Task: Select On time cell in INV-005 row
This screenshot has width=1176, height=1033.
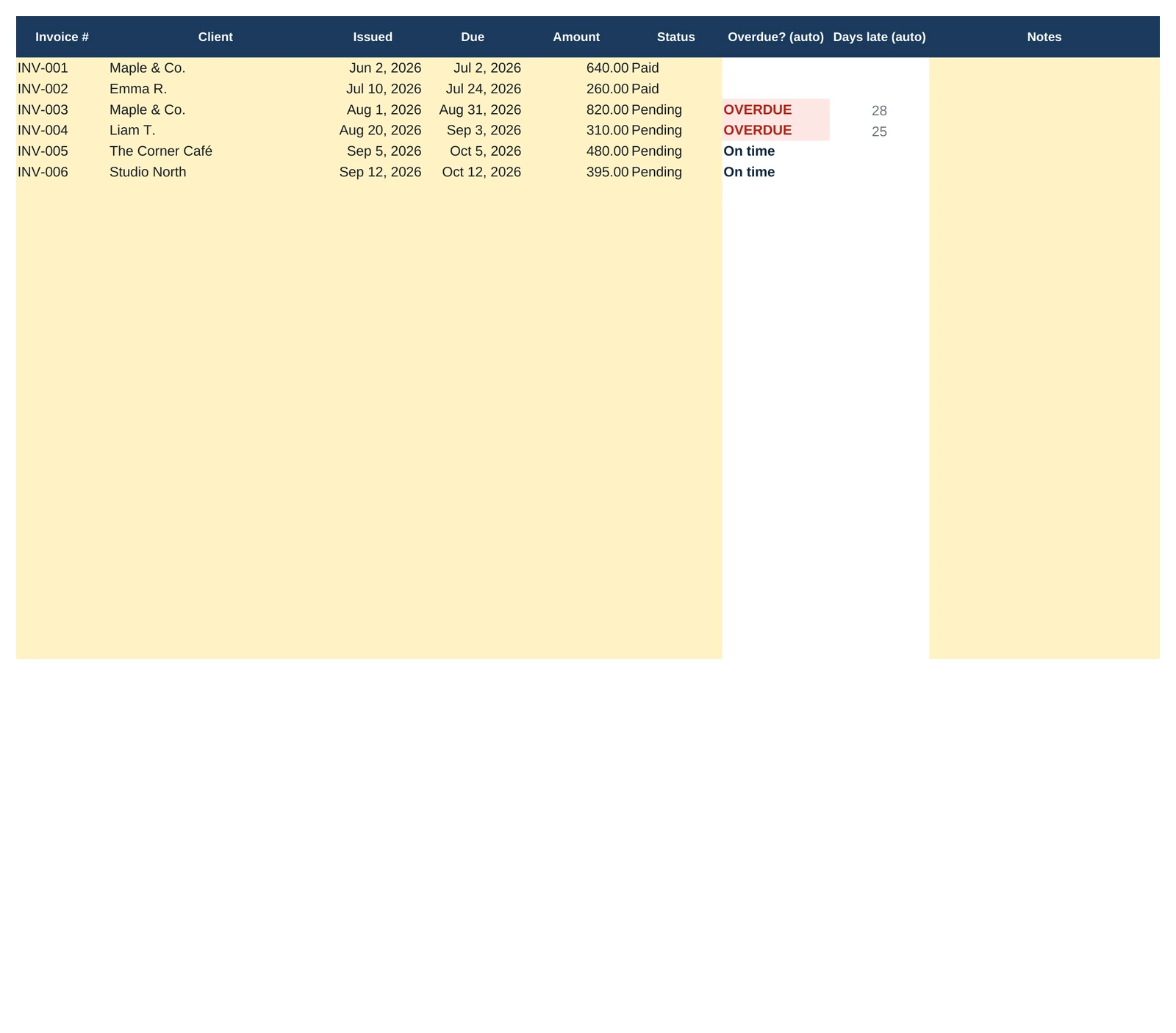Action: pos(775,151)
